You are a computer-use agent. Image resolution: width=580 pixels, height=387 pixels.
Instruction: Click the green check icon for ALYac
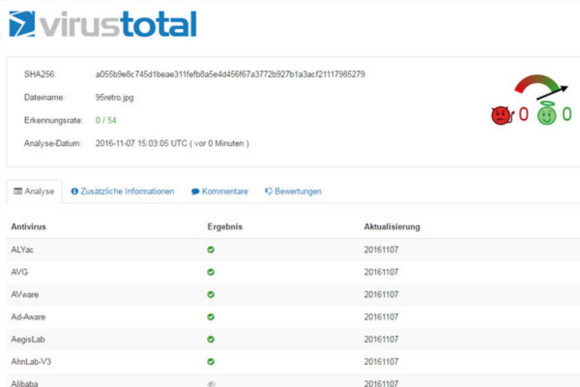211,250
